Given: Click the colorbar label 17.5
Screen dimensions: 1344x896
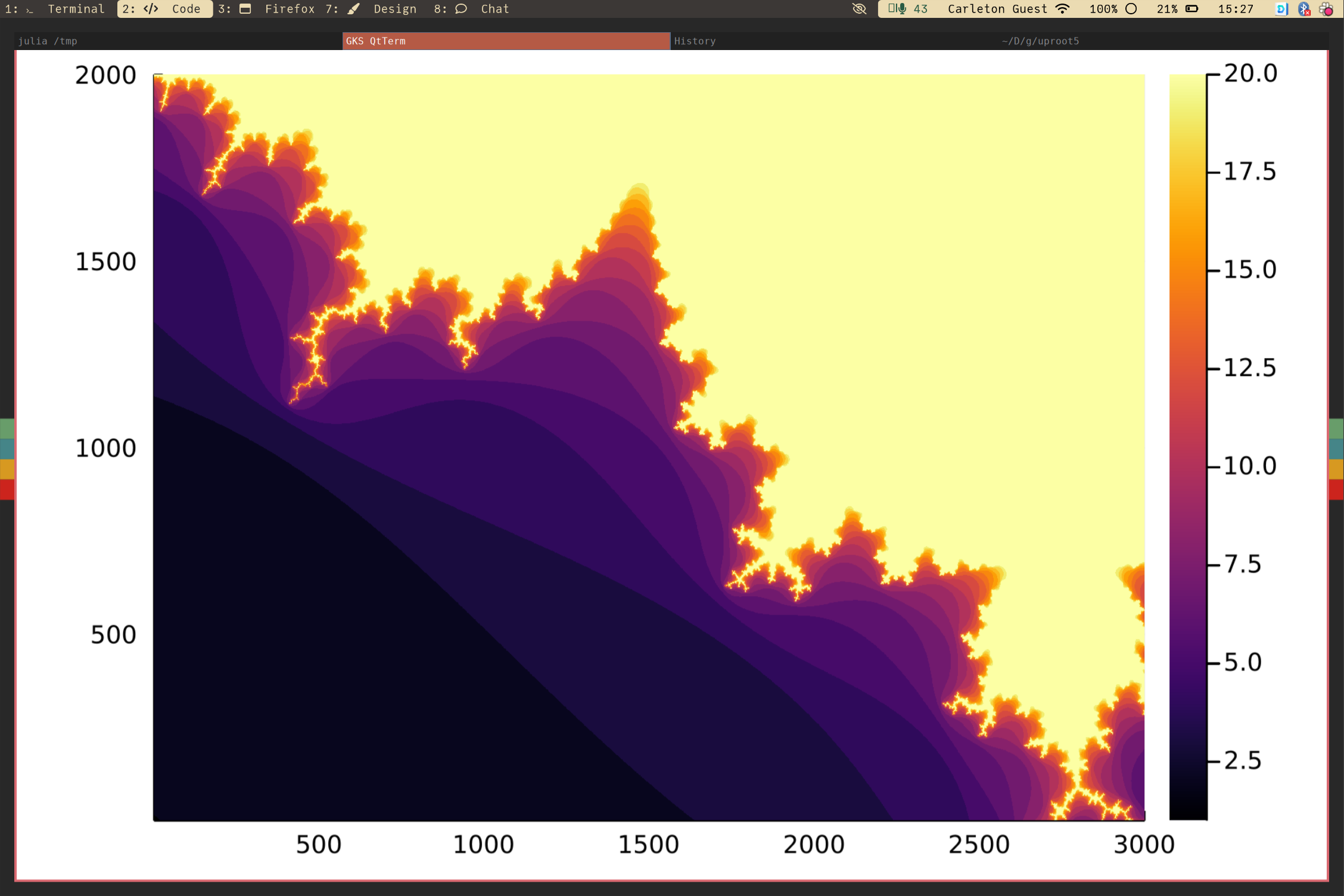Looking at the screenshot, I should click(x=1250, y=172).
